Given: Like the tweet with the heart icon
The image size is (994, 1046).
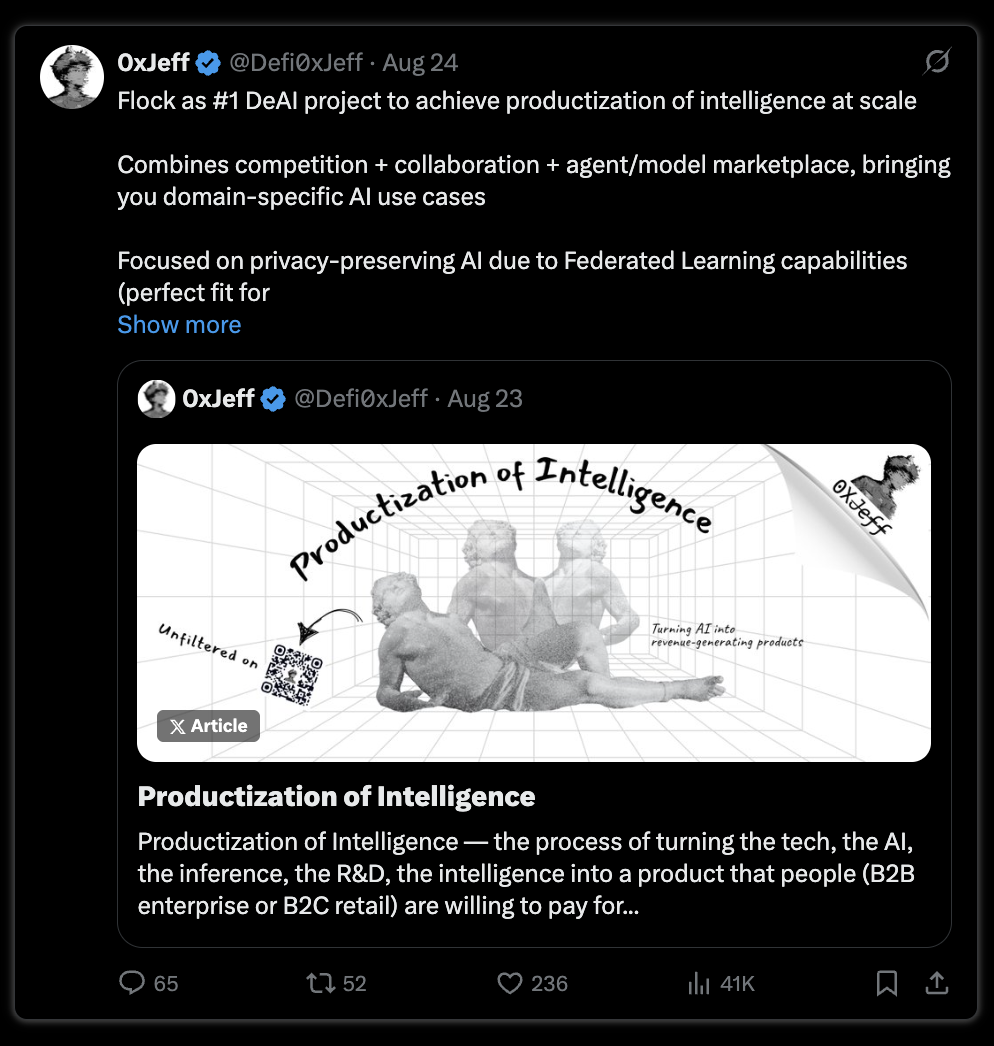Looking at the screenshot, I should point(510,983).
